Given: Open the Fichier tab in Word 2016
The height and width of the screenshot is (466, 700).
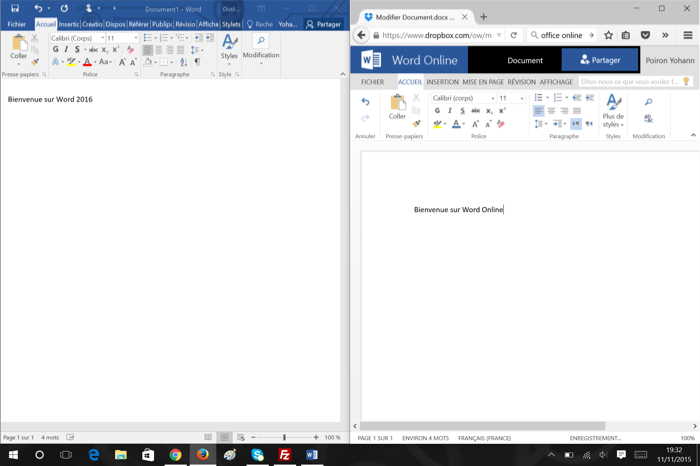Looking at the screenshot, I should pyautogui.click(x=16, y=24).
